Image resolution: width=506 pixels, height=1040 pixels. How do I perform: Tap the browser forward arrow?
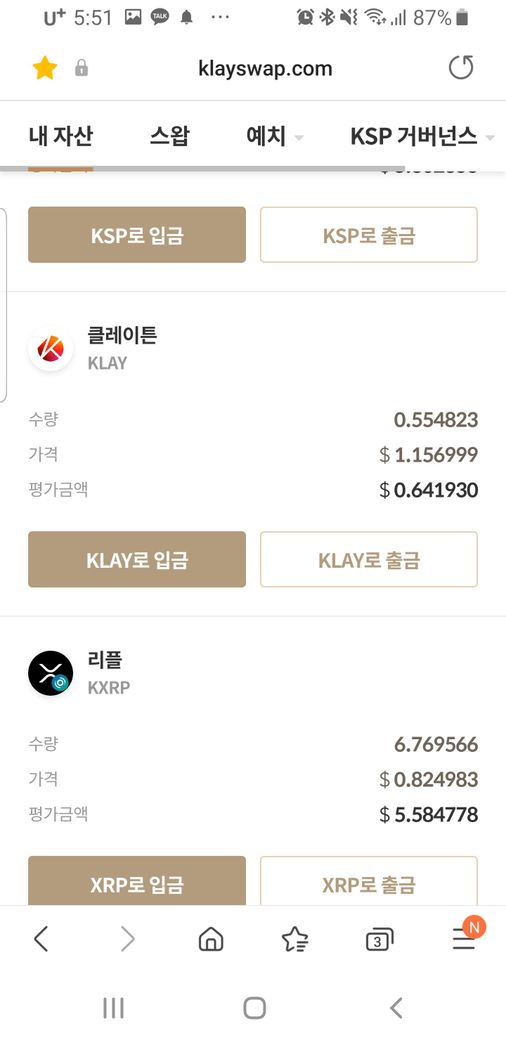click(127, 939)
